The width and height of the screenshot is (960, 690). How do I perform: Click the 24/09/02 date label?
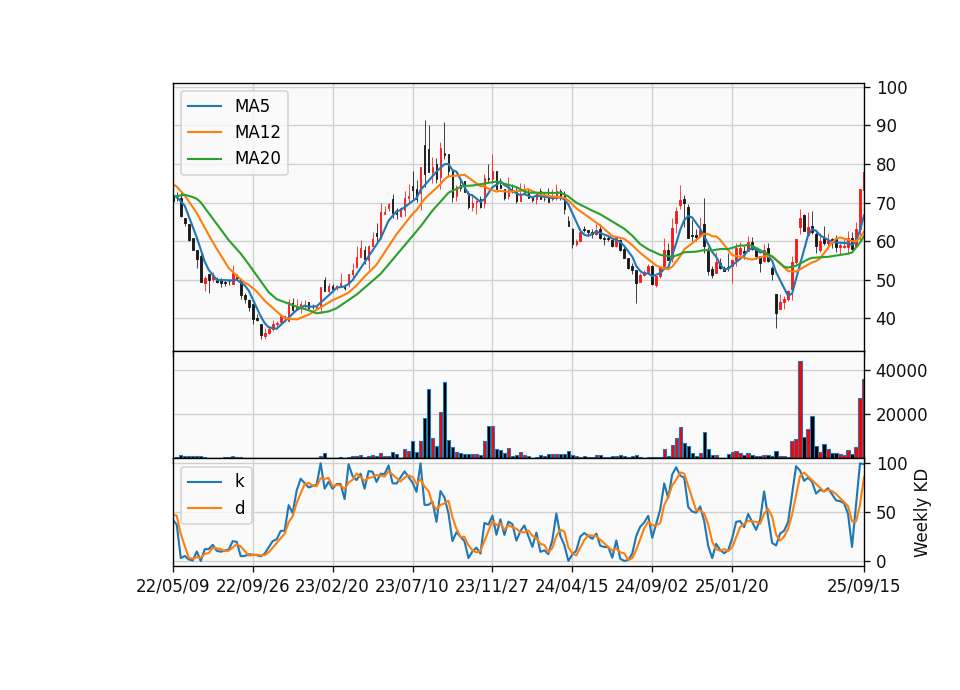point(651,586)
